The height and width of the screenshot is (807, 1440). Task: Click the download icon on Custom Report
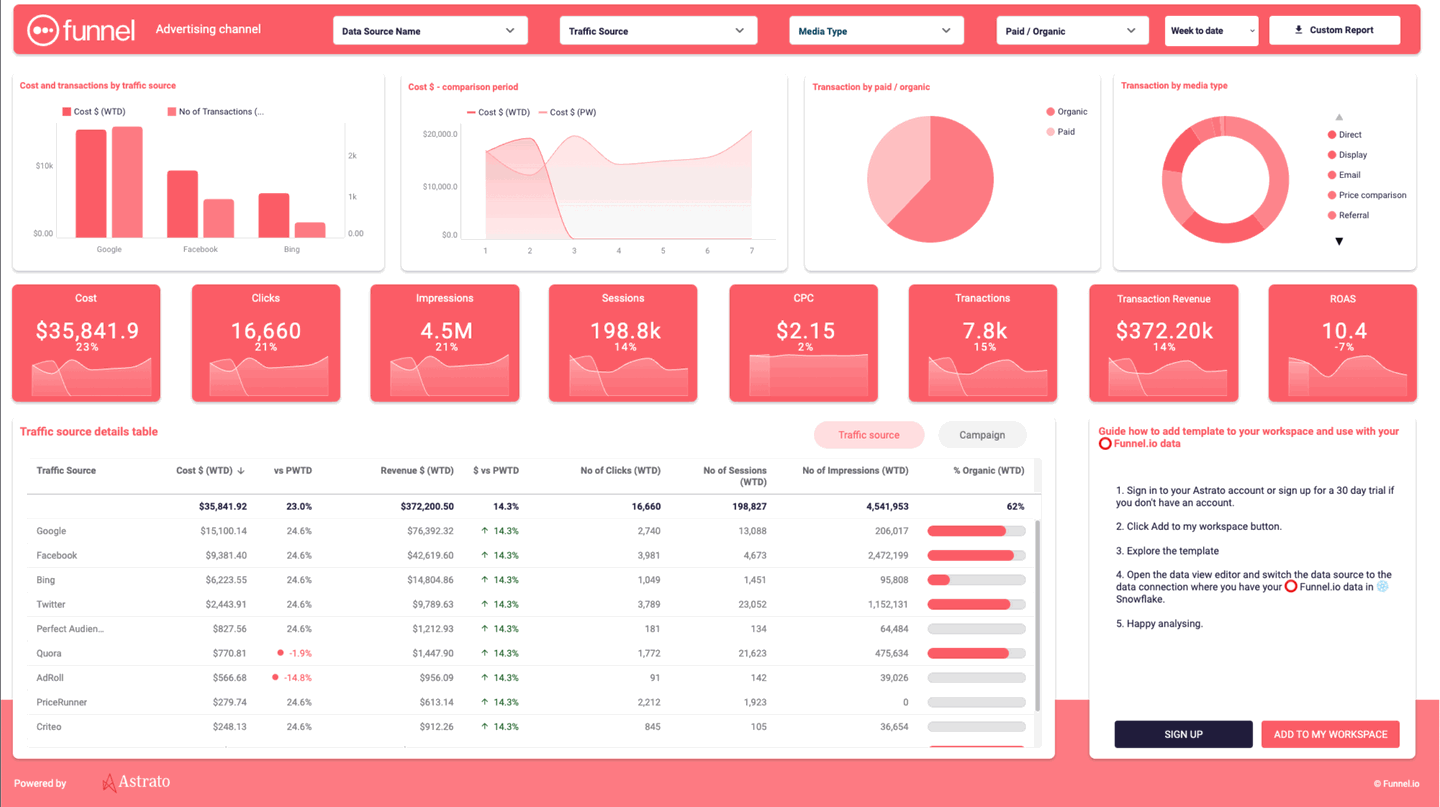(1299, 30)
